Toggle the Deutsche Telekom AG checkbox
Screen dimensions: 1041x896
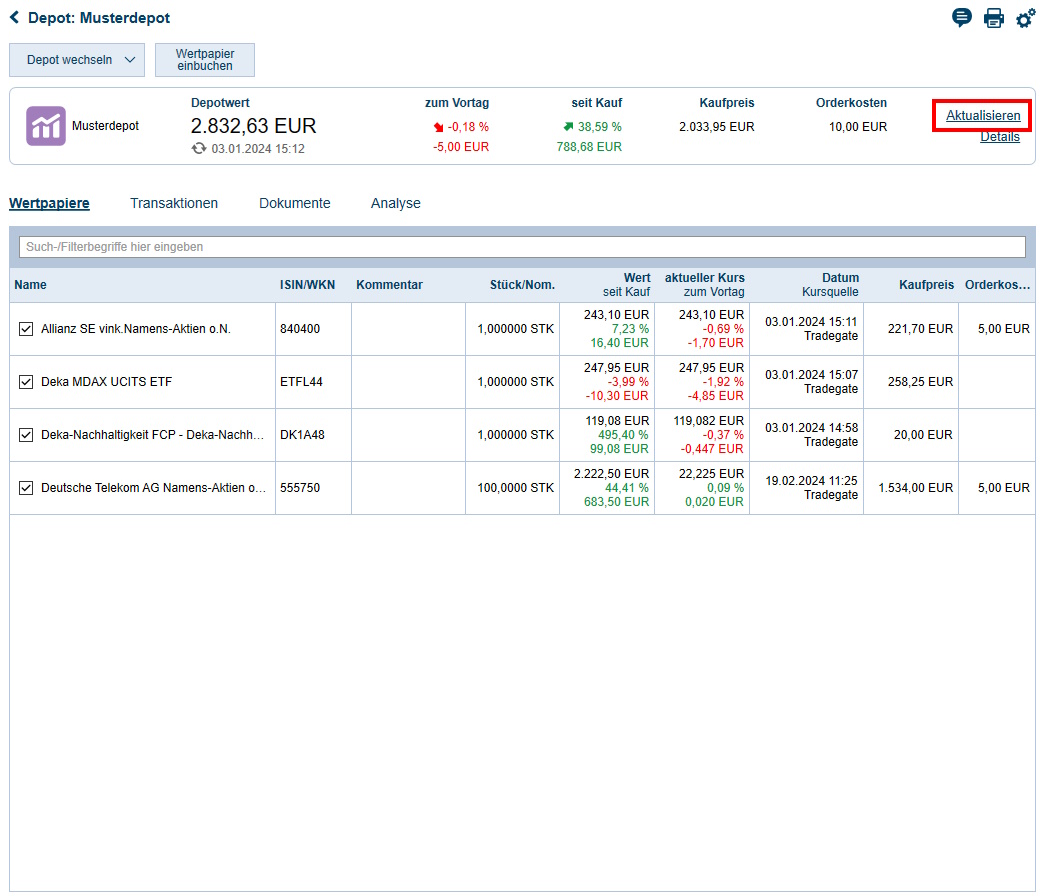(x=26, y=488)
